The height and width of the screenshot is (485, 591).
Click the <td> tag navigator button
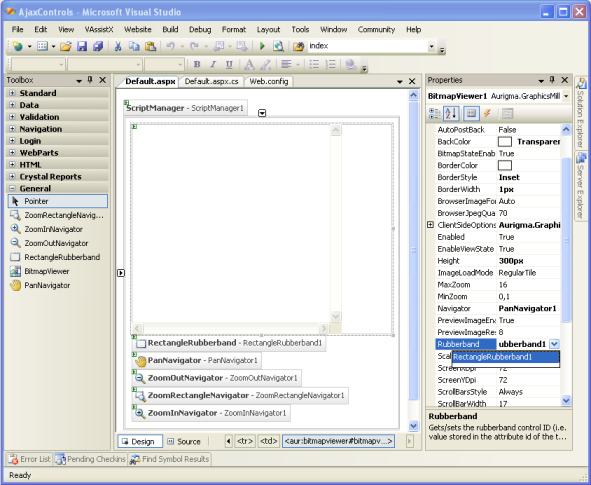pyautogui.click(x=268, y=441)
